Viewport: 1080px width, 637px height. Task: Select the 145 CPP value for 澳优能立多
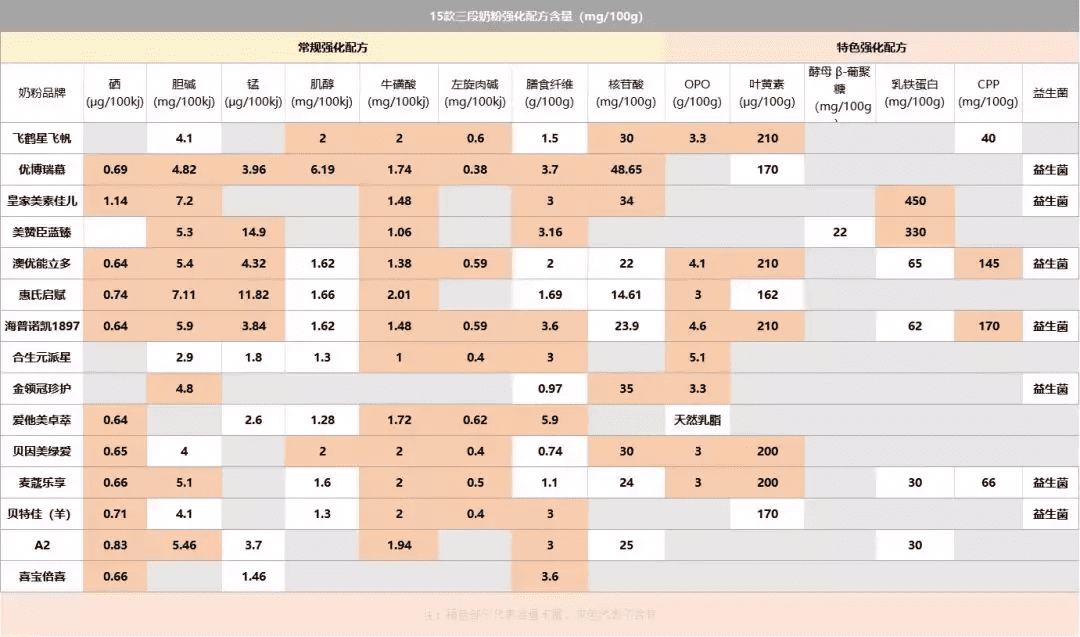tap(988, 264)
